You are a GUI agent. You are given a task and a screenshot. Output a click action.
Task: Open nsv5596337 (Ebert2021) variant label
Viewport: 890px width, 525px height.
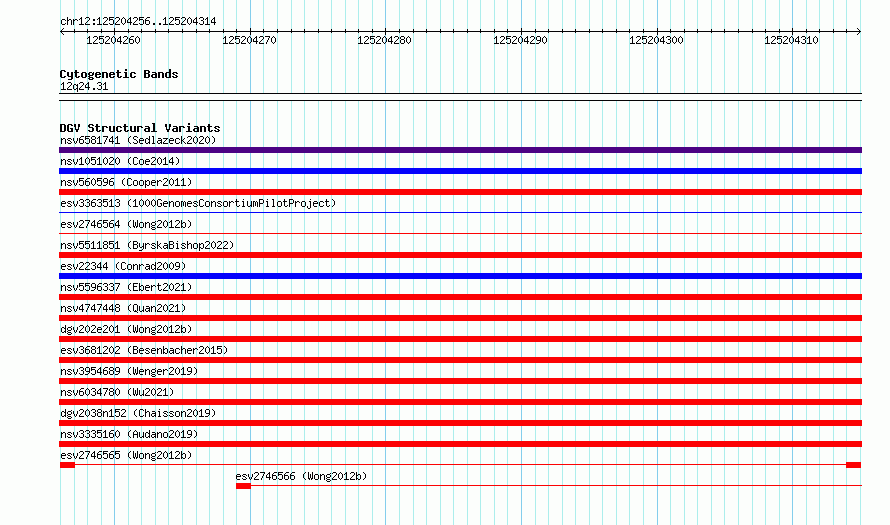tap(126, 287)
